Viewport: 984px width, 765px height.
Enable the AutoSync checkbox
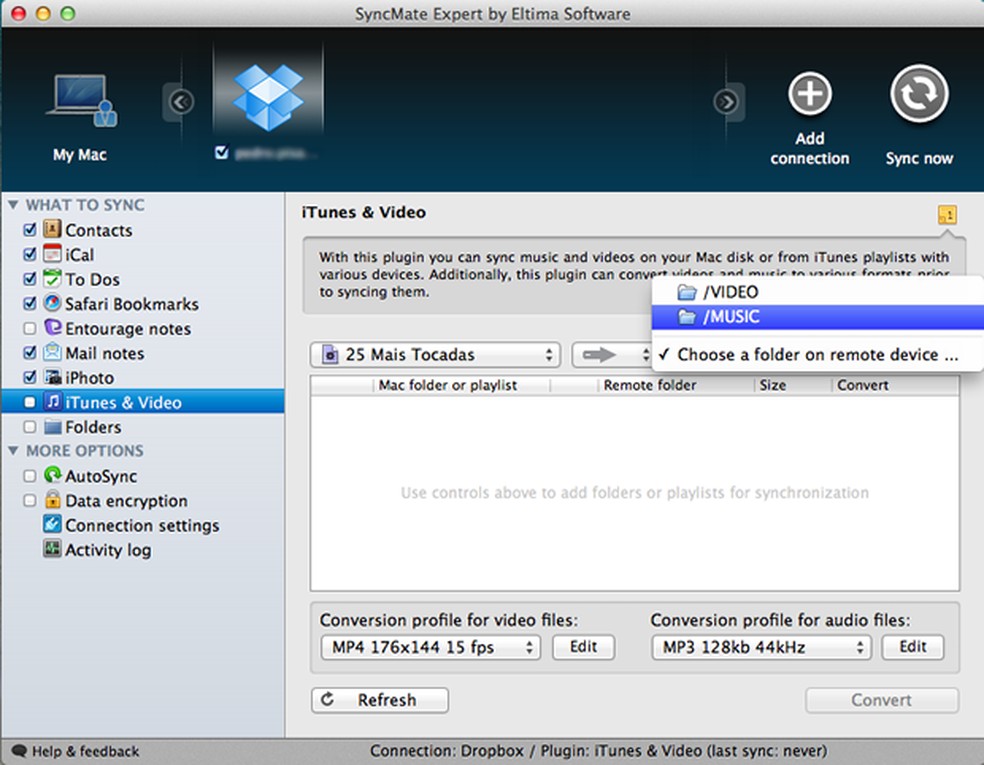point(29,476)
